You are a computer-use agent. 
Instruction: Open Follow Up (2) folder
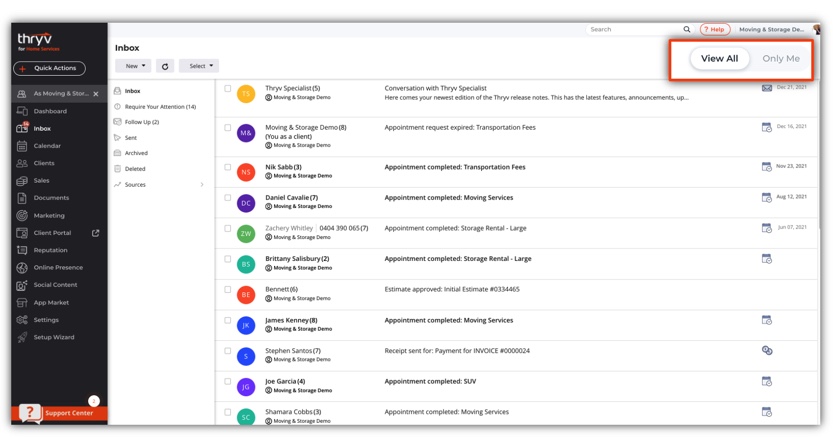coord(141,122)
